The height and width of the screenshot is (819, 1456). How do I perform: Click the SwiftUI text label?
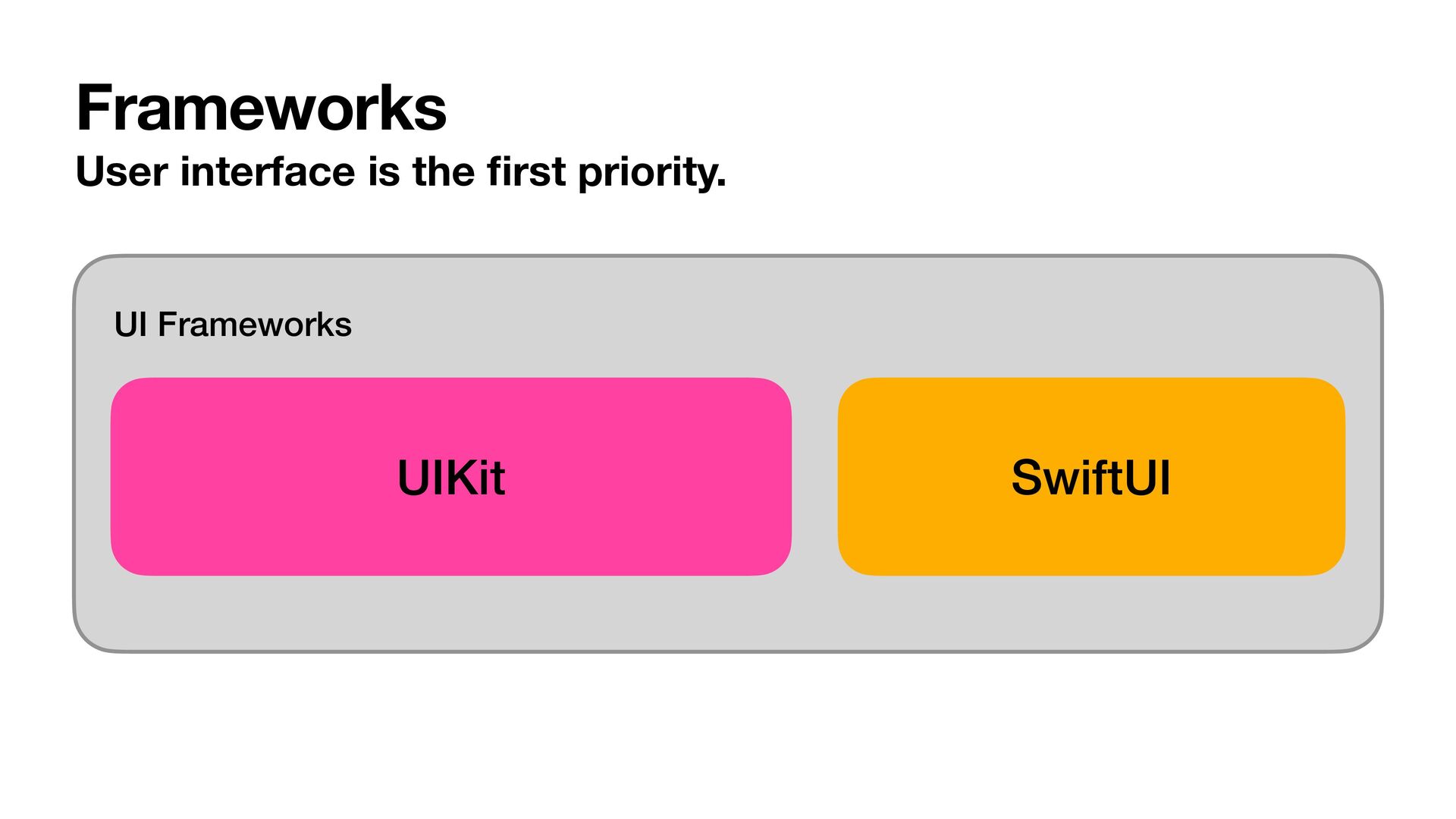tap(1090, 478)
